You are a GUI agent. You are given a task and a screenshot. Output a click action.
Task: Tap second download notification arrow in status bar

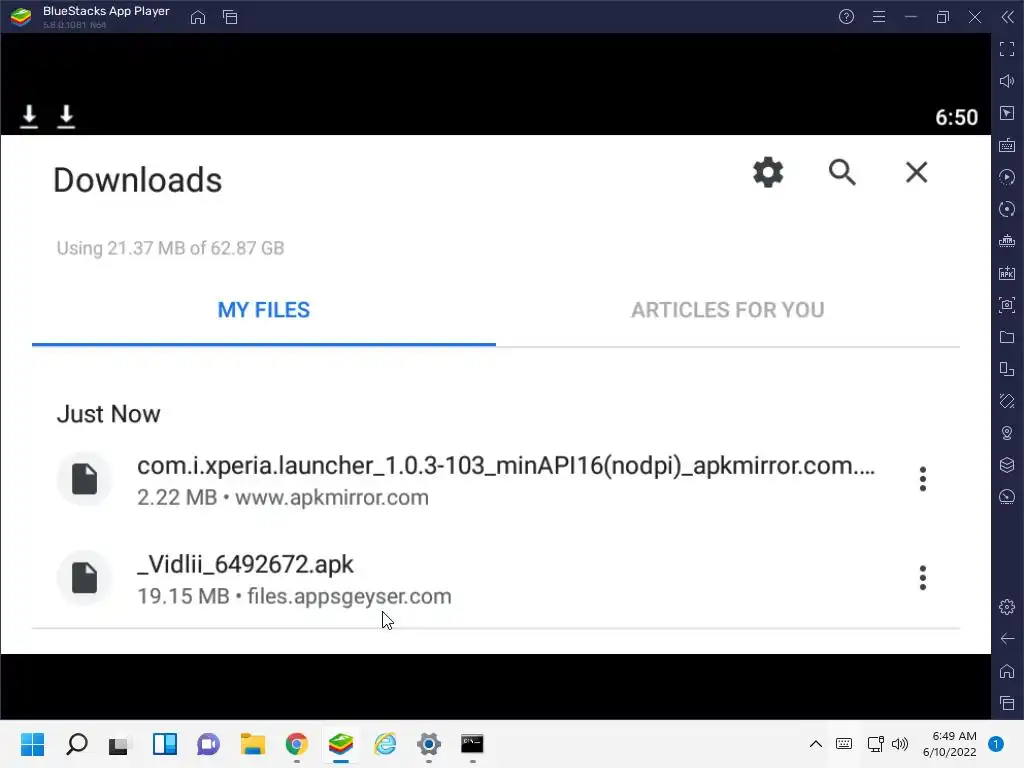(66, 116)
